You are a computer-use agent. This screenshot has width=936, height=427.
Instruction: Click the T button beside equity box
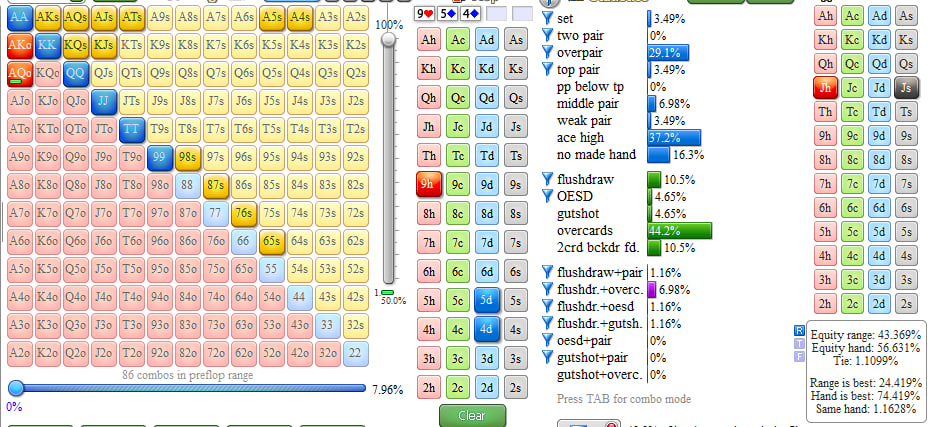click(x=798, y=343)
